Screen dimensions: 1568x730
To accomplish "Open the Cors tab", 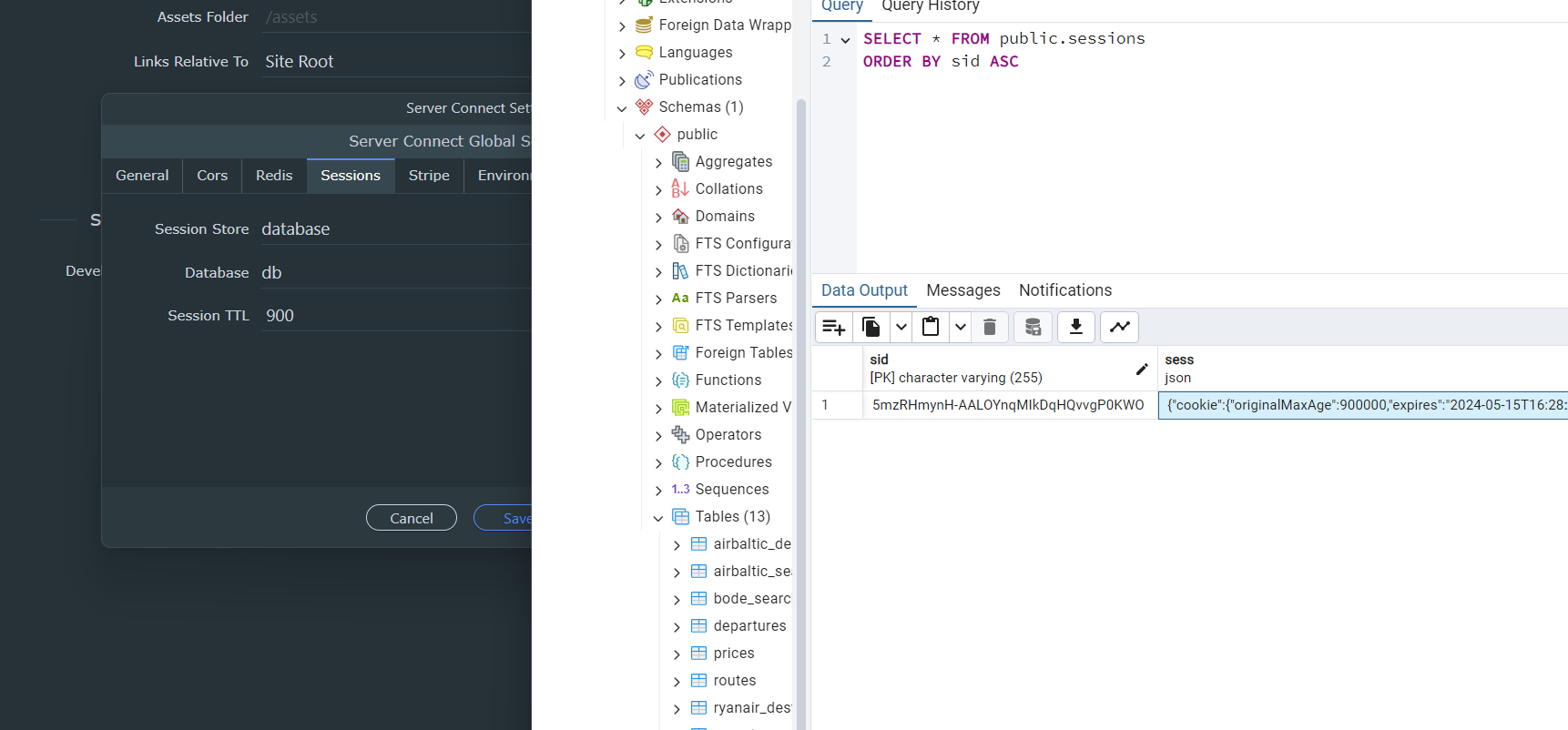I will pyautogui.click(x=212, y=176).
